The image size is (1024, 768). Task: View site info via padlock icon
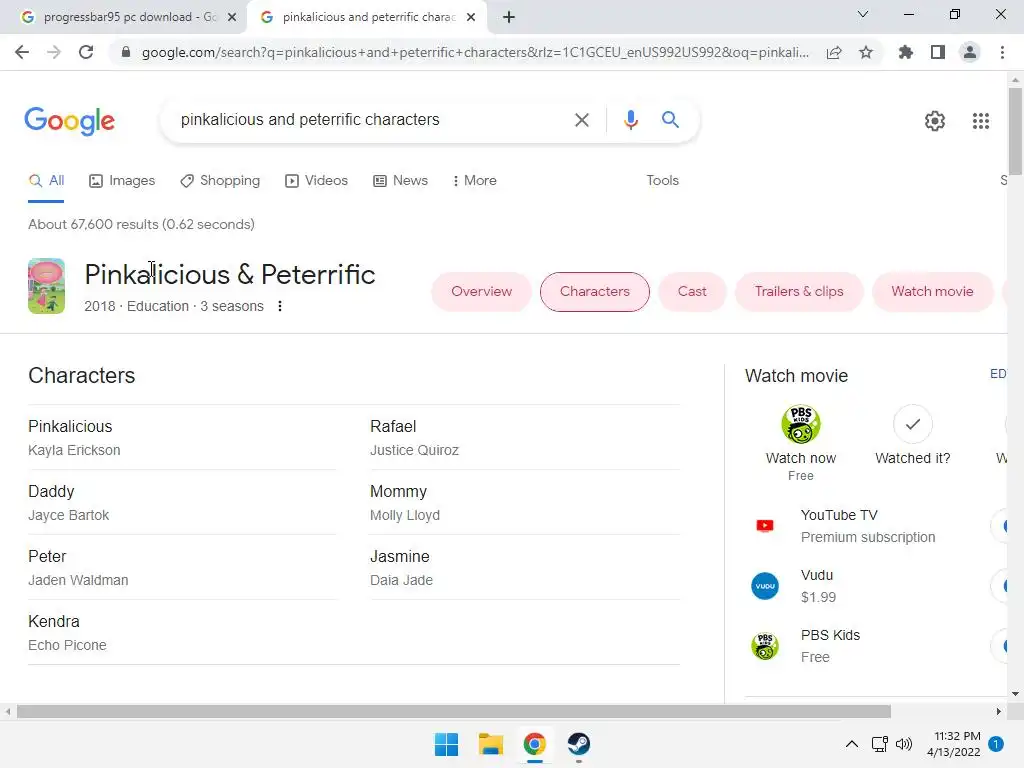tap(126, 52)
